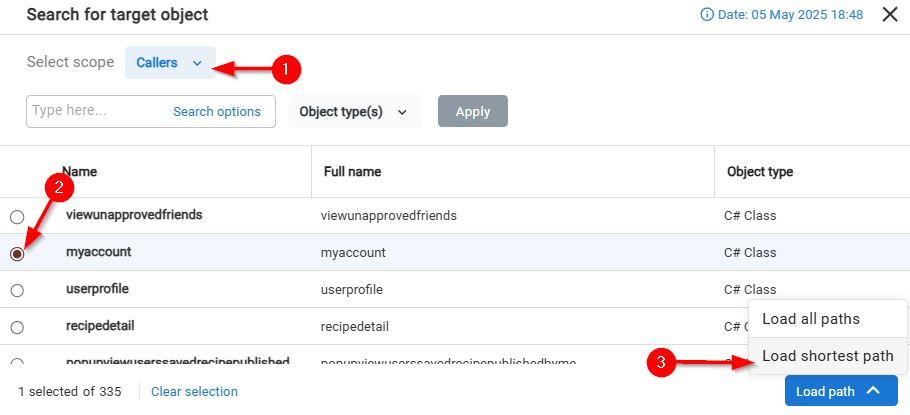Expand the Object type(s) dropdown
The width and height of the screenshot is (910, 415).
pos(354,112)
